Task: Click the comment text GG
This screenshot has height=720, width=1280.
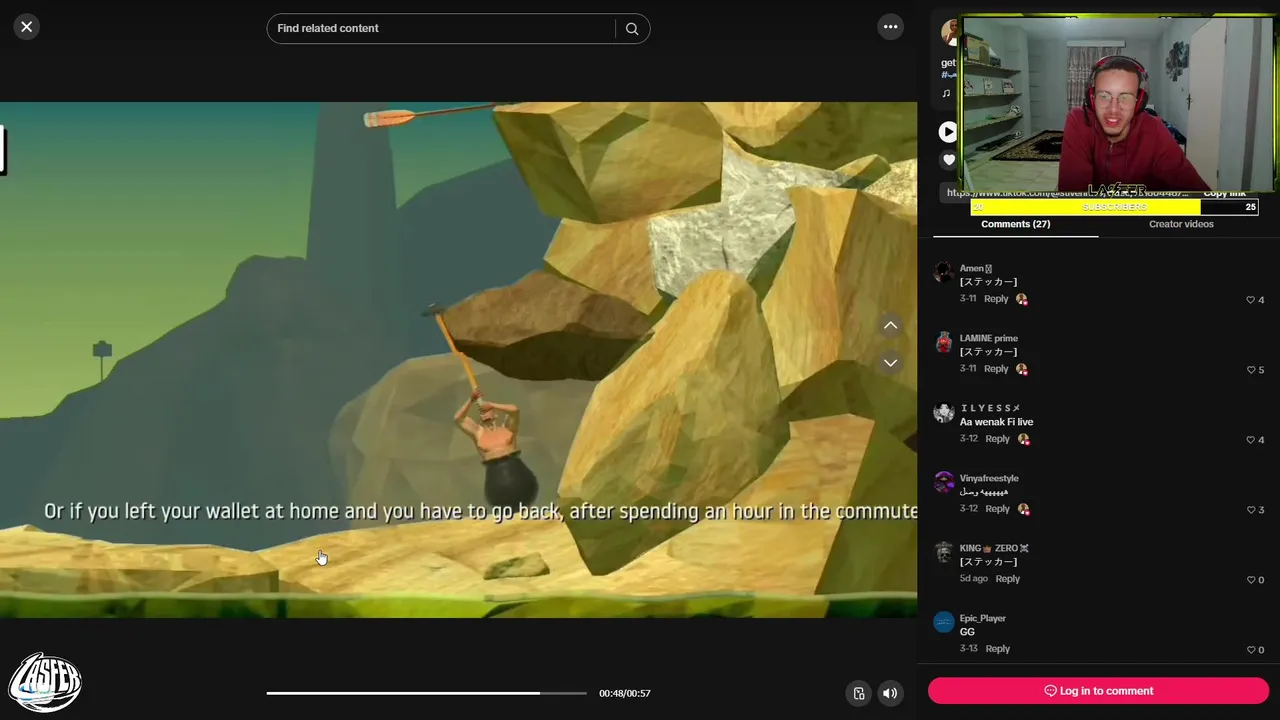Action: pyautogui.click(x=967, y=632)
